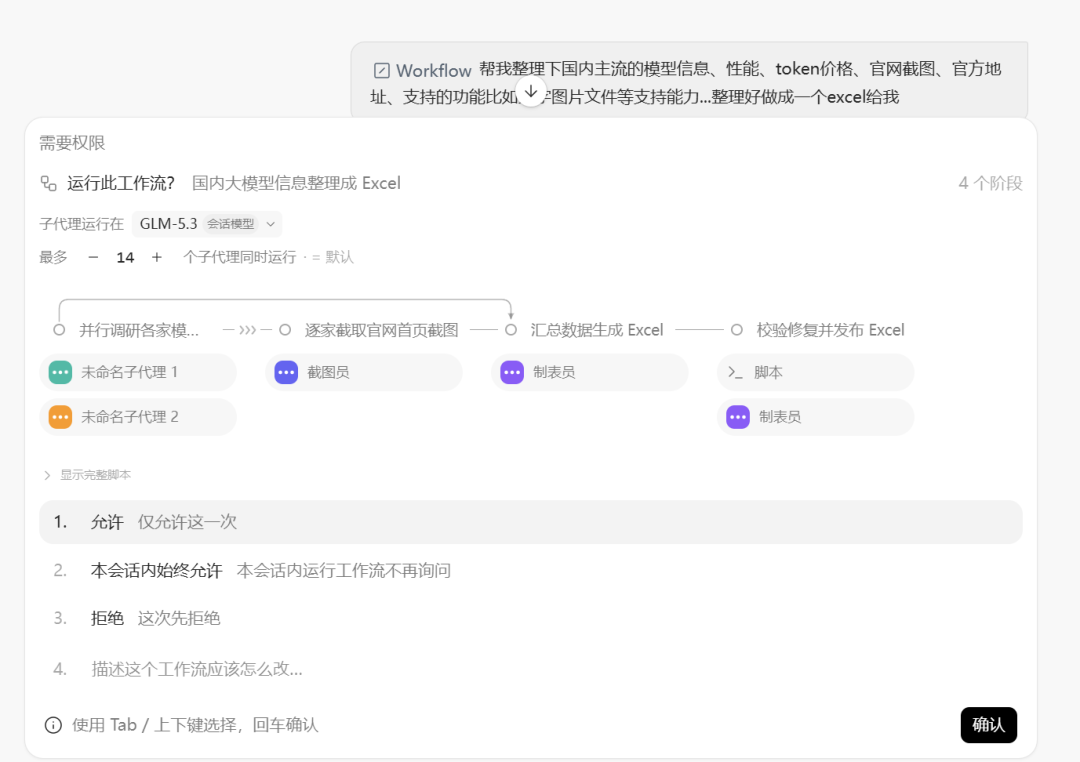Click the 子代理运行在 label
1080x762 pixels.
pos(81,224)
